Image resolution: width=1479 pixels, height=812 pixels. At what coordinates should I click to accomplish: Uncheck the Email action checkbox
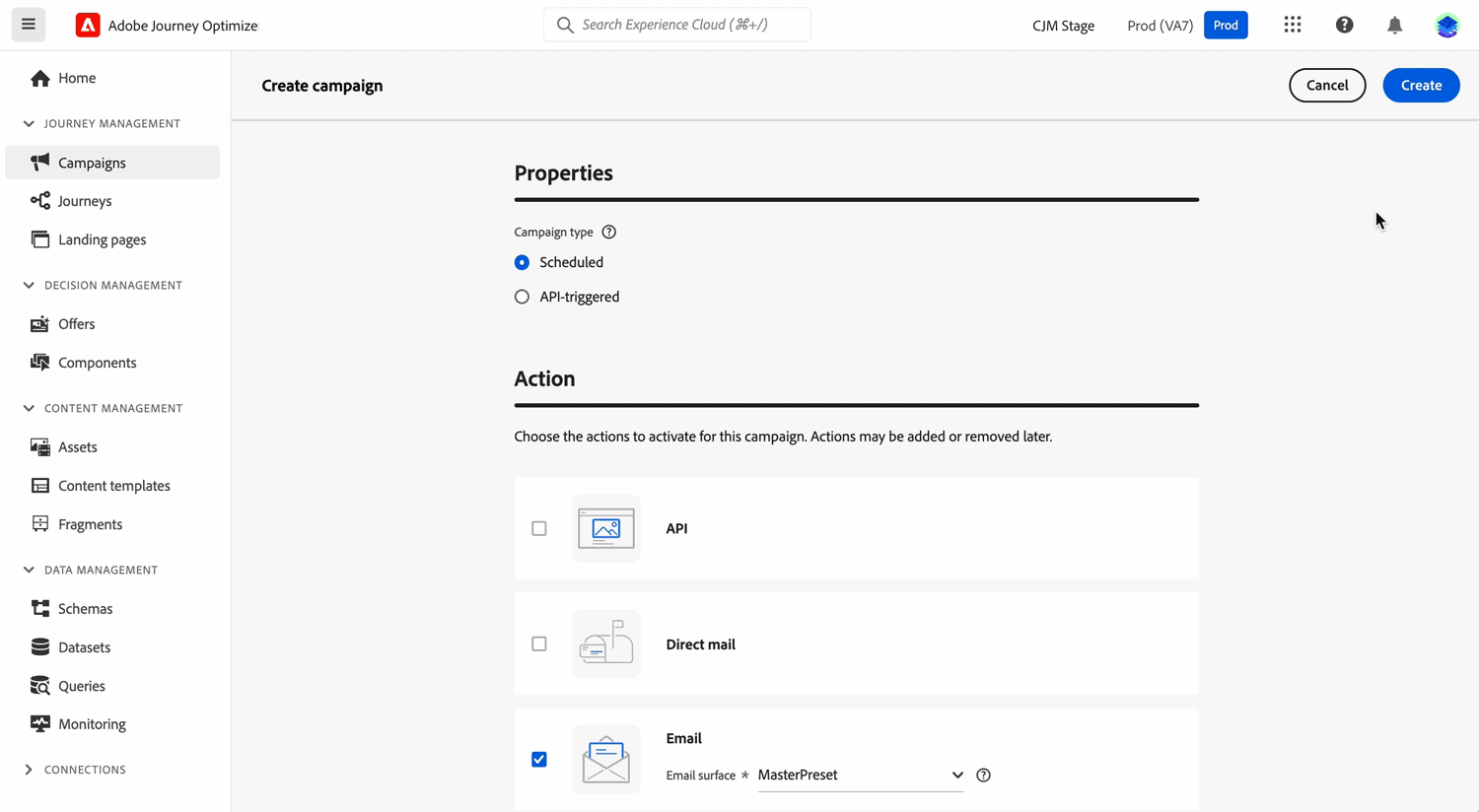[x=539, y=760]
